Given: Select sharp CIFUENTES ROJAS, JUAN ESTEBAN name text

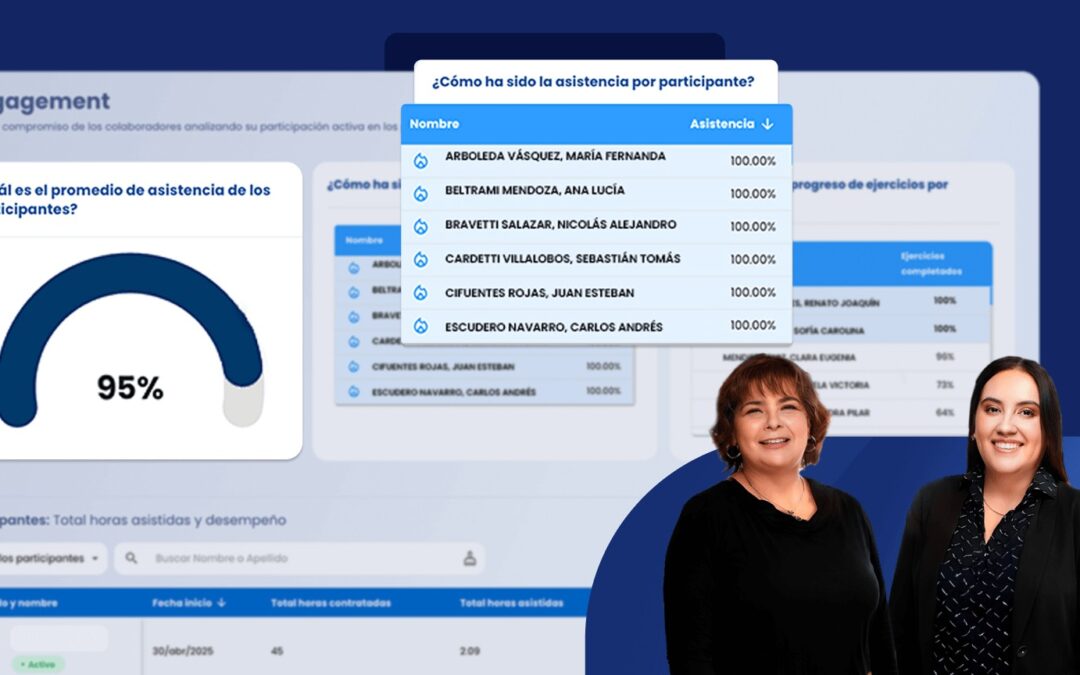Looking at the screenshot, I should click(539, 293).
